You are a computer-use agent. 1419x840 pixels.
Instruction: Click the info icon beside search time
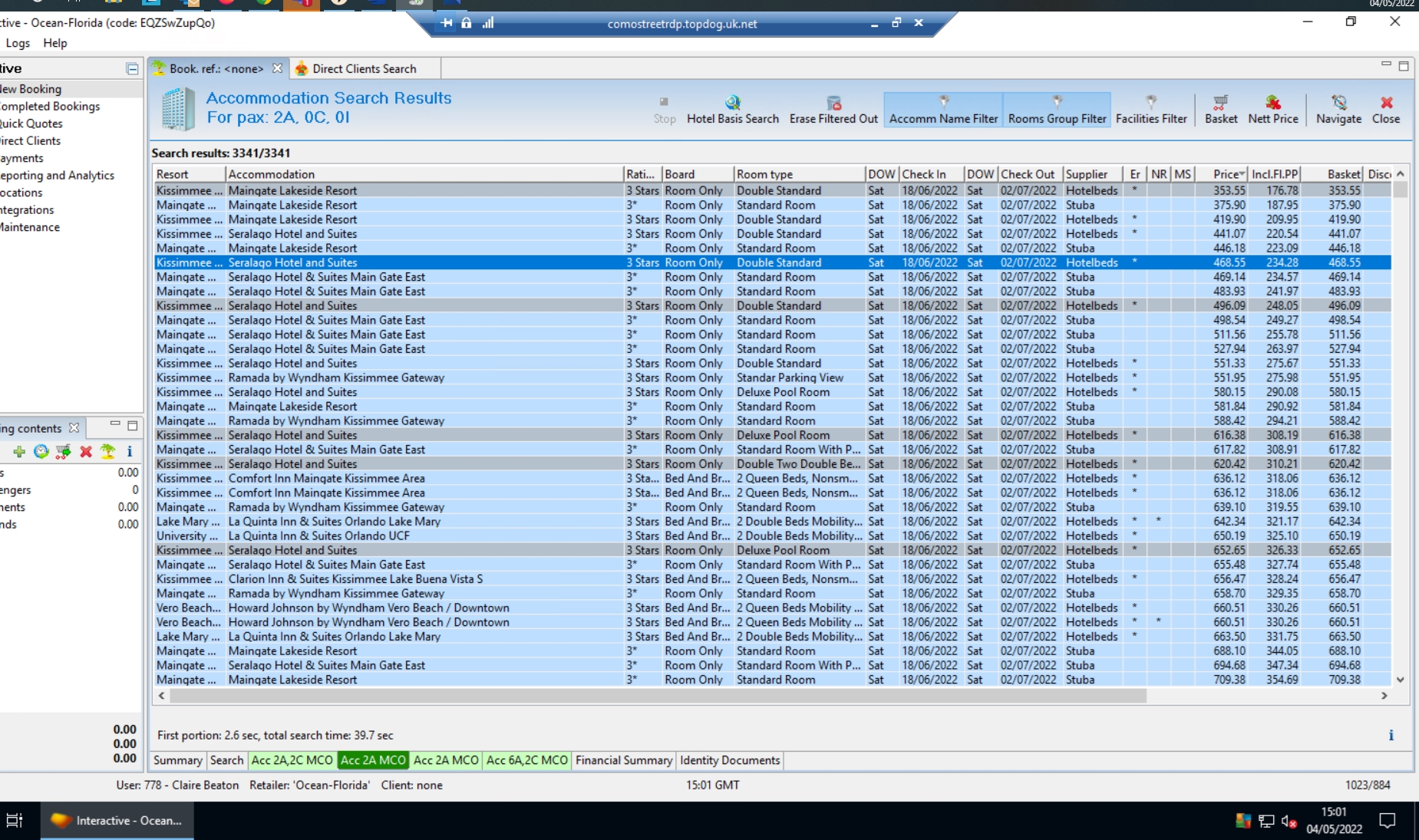[x=1391, y=735]
